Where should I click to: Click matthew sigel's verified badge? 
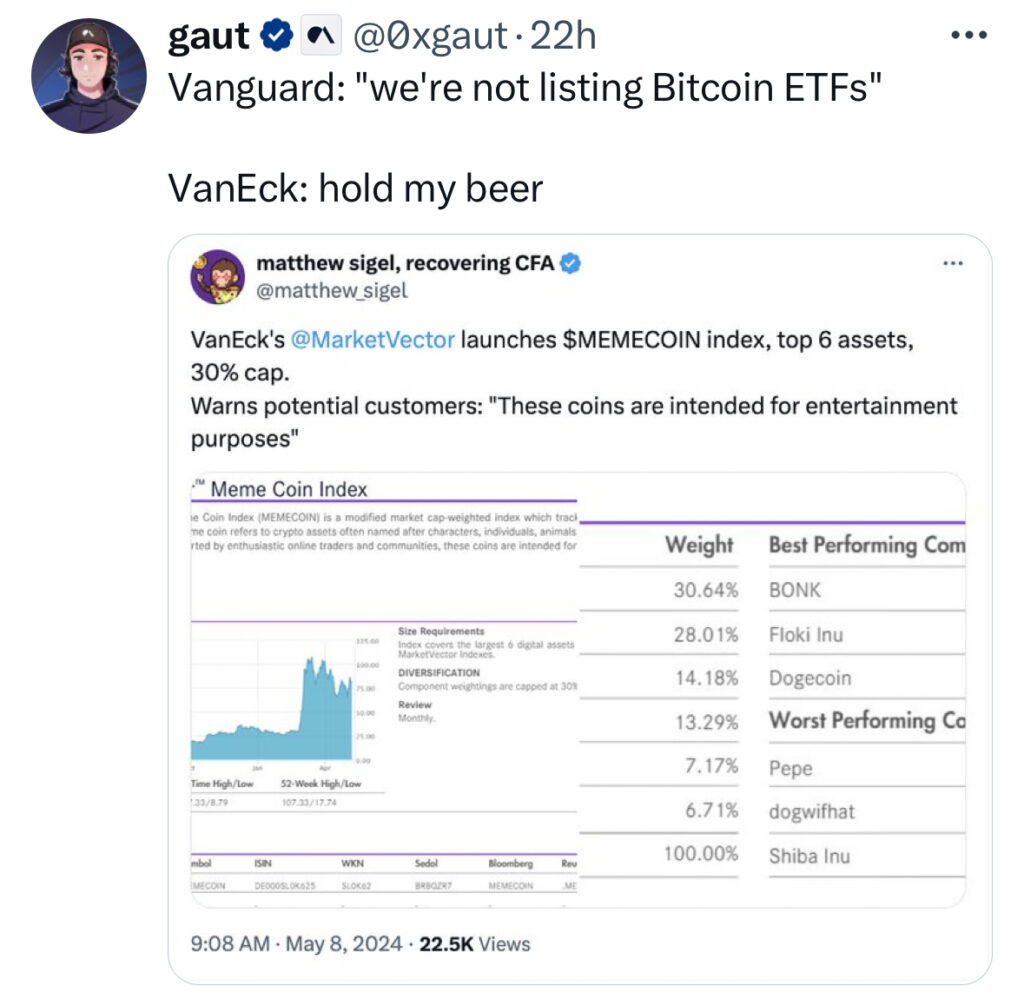(x=571, y=264)
